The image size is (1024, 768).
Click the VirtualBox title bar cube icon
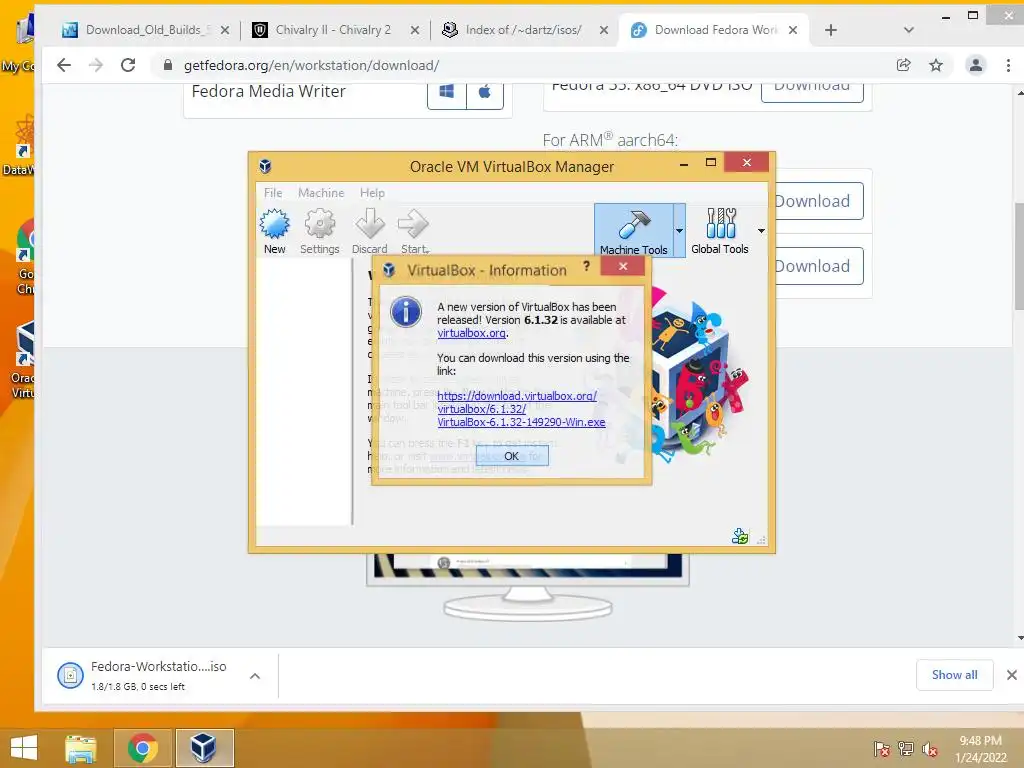tap(265, 166)
